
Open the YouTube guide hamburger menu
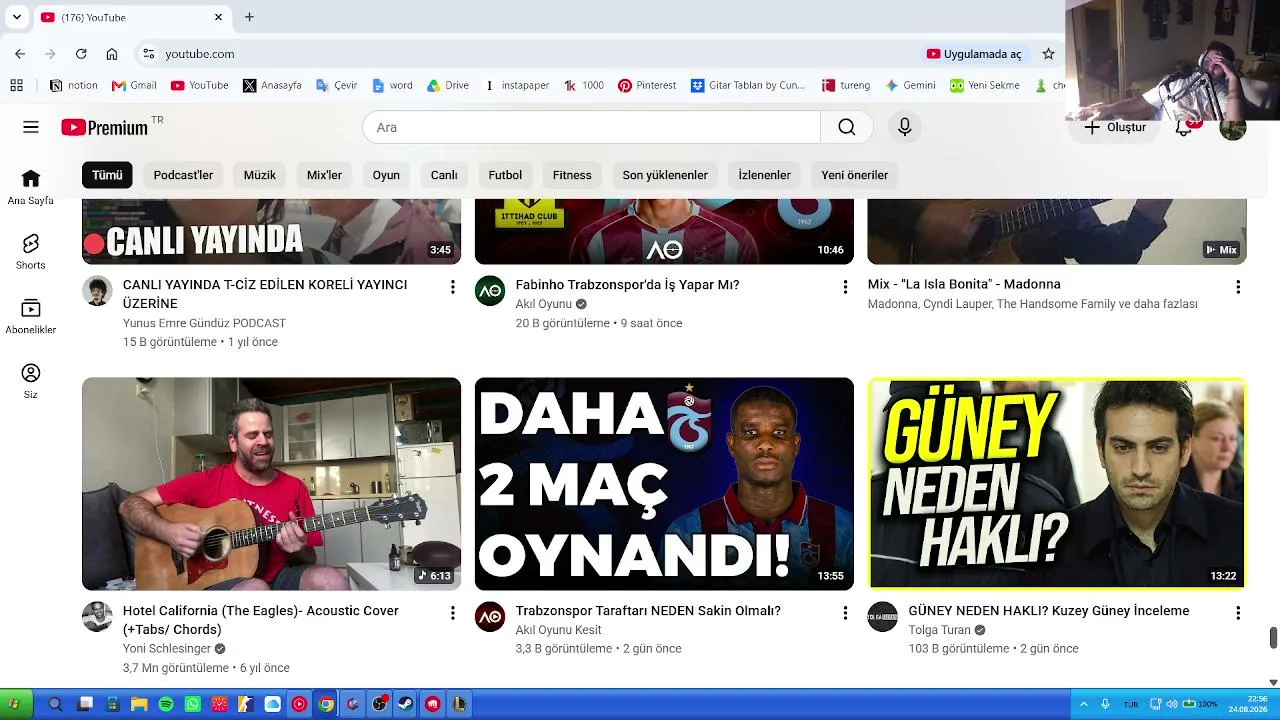point(31,127)
